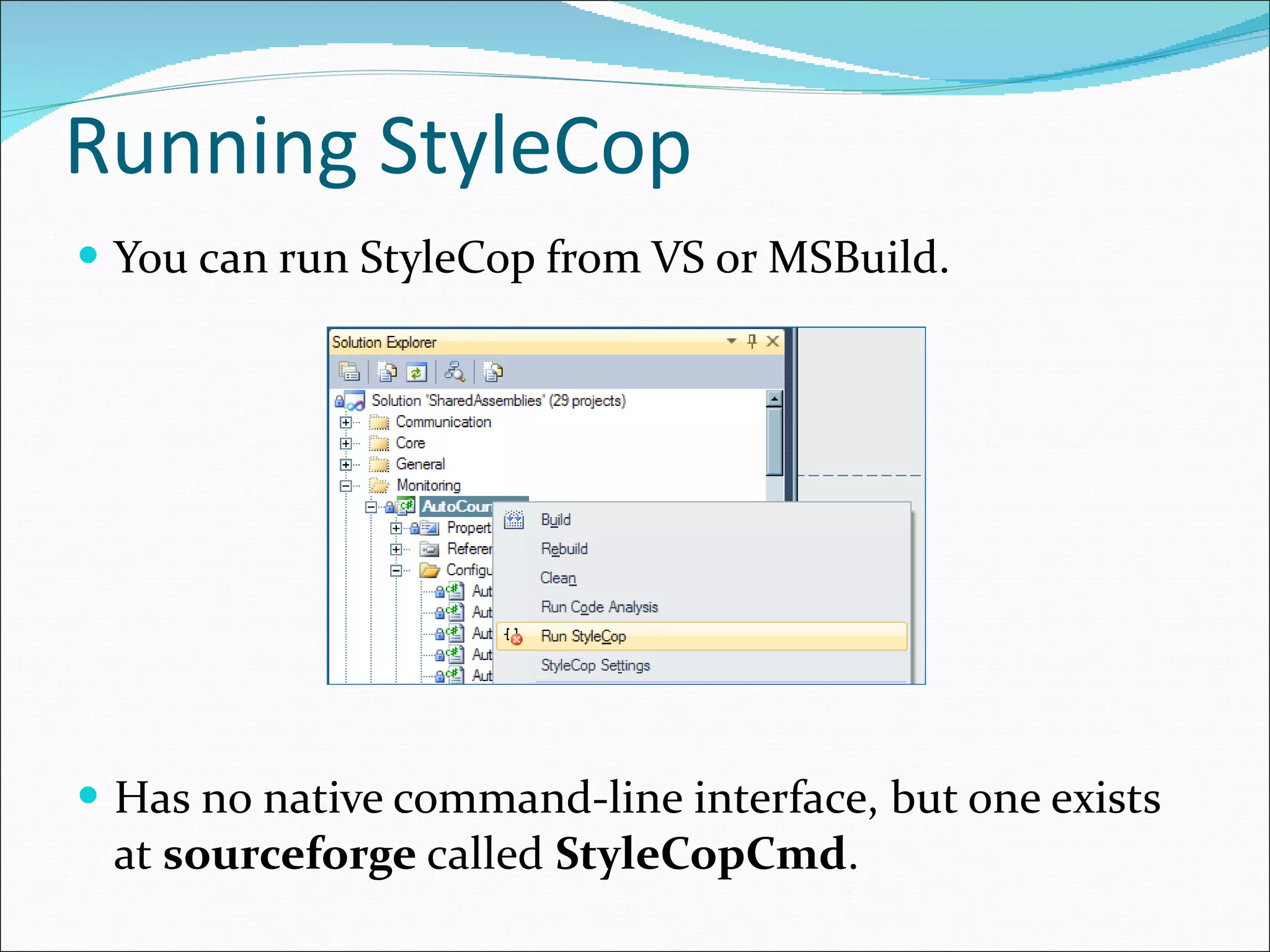Viewport: 1270px width, 952px height.
Task: Expand the Core folder node
Action: click(x=346, y=444)
